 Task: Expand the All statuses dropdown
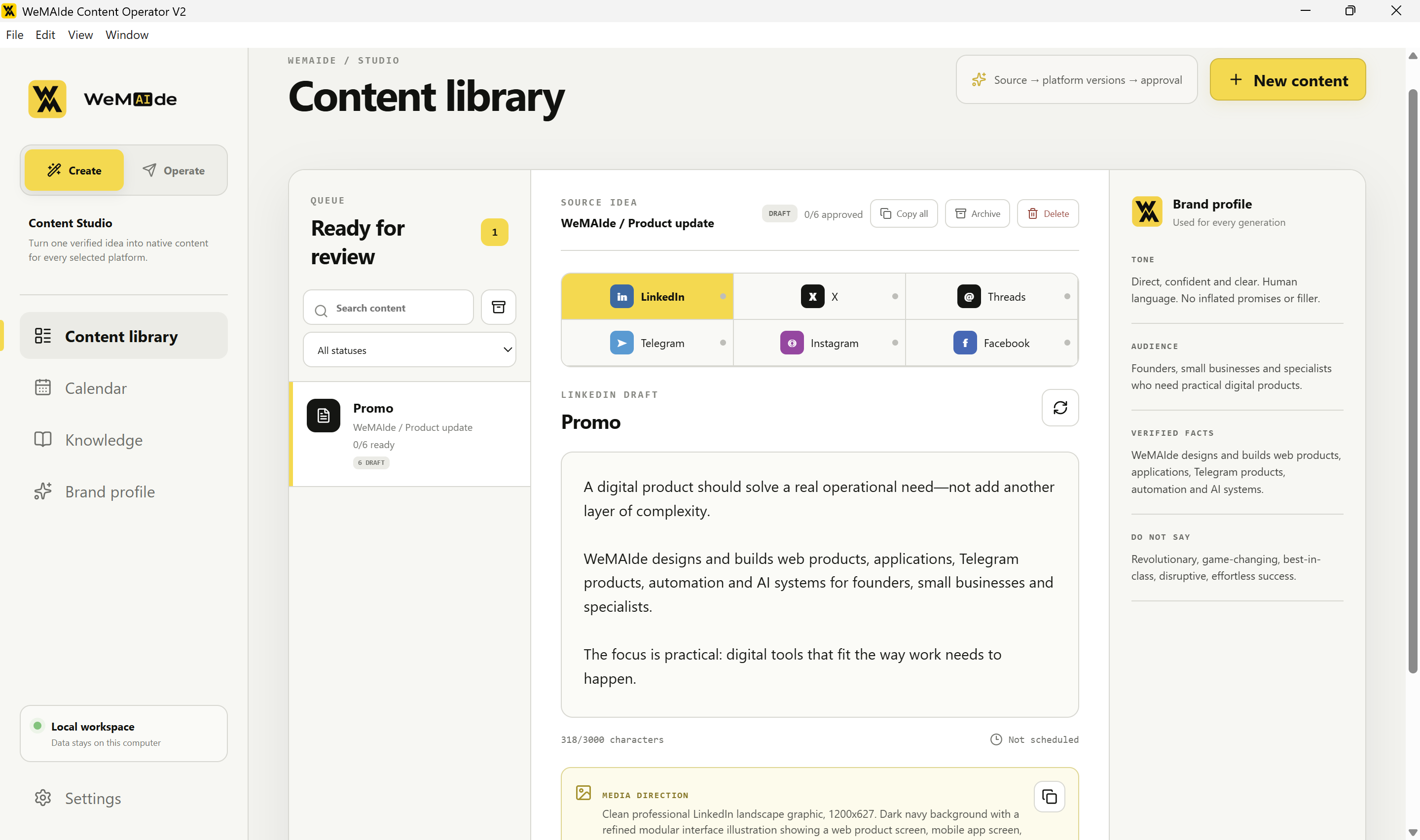(x=409, y=350)
